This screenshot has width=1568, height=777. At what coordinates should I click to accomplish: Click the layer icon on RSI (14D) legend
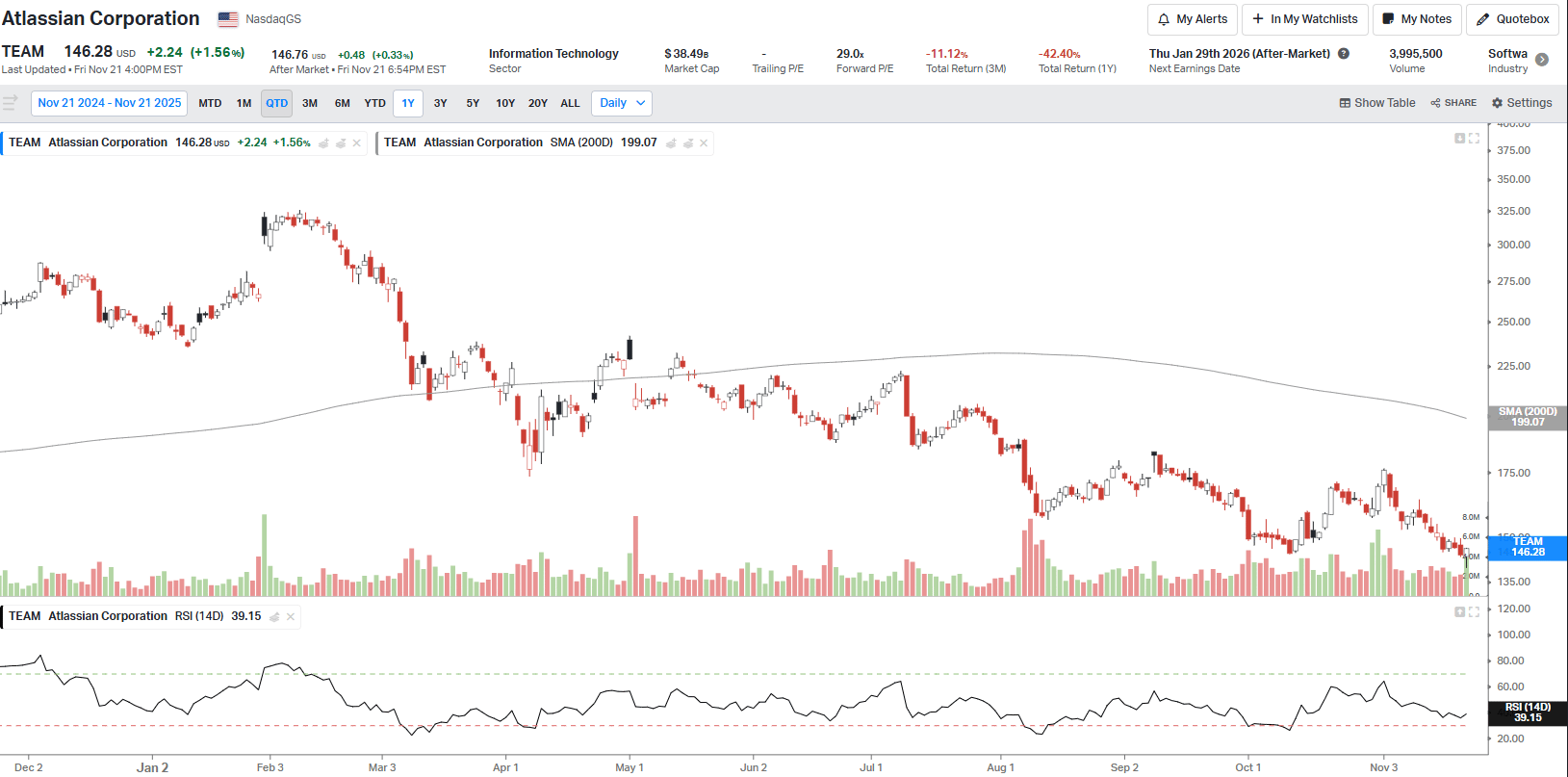274,617
